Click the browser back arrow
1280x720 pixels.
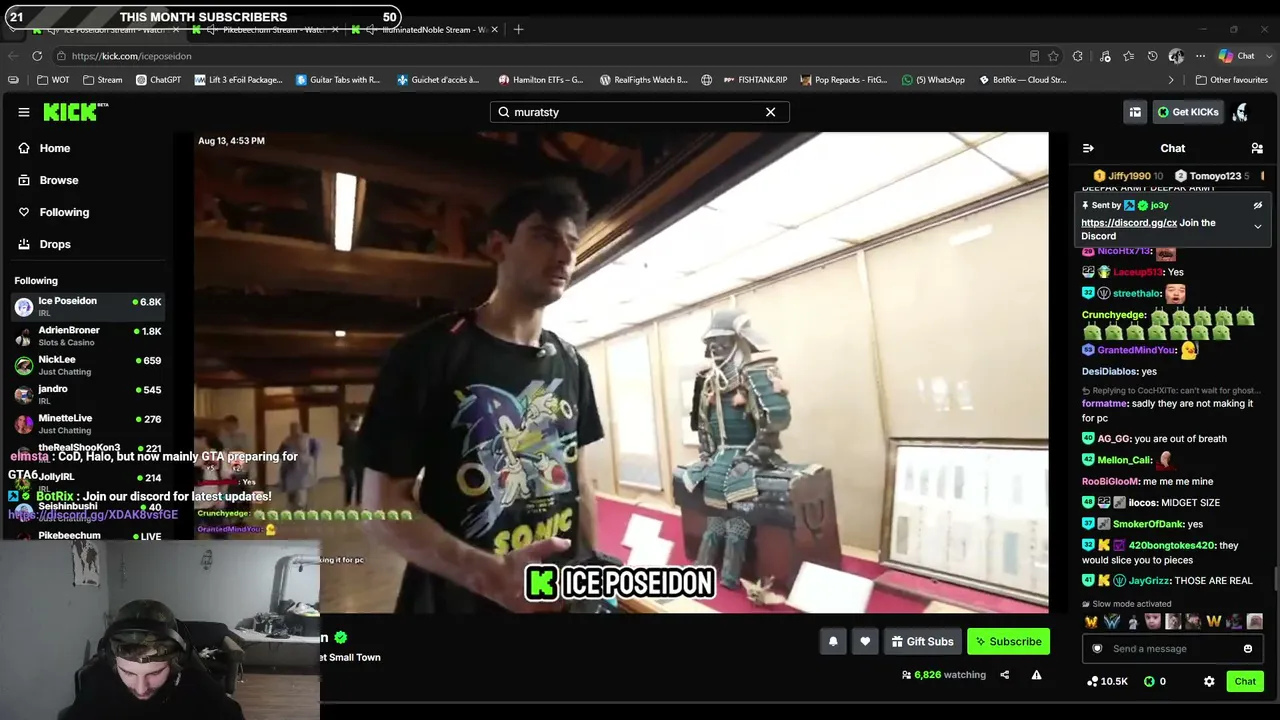coord(13,56)
